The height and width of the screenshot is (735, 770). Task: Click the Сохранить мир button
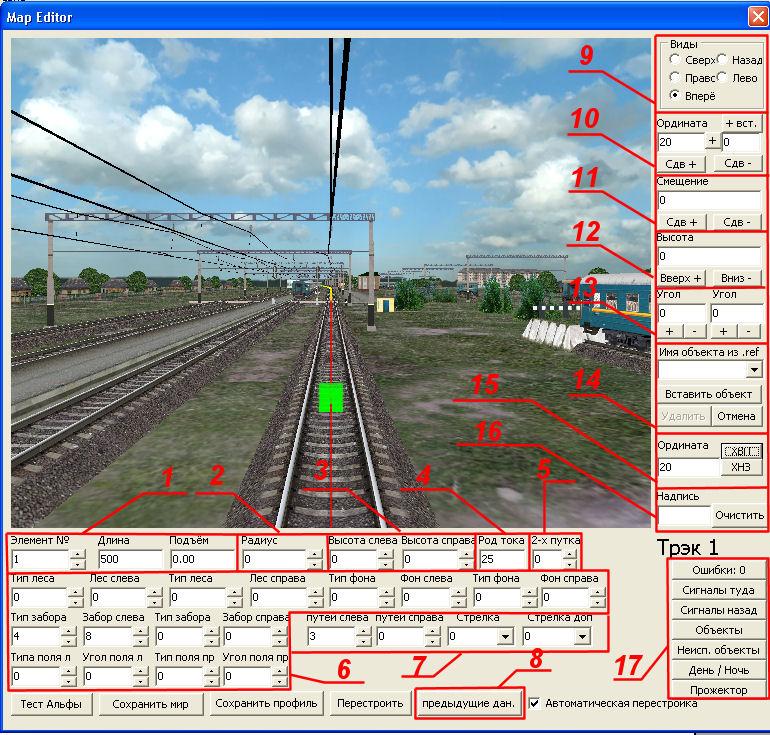point(151,704)
